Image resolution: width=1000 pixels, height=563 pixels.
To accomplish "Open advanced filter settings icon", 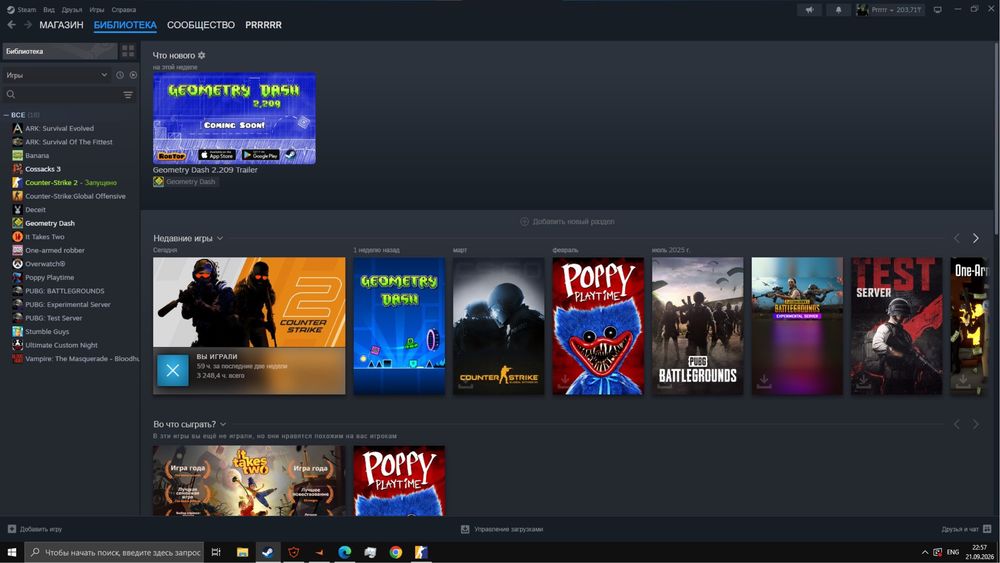I will pos(128,94).
